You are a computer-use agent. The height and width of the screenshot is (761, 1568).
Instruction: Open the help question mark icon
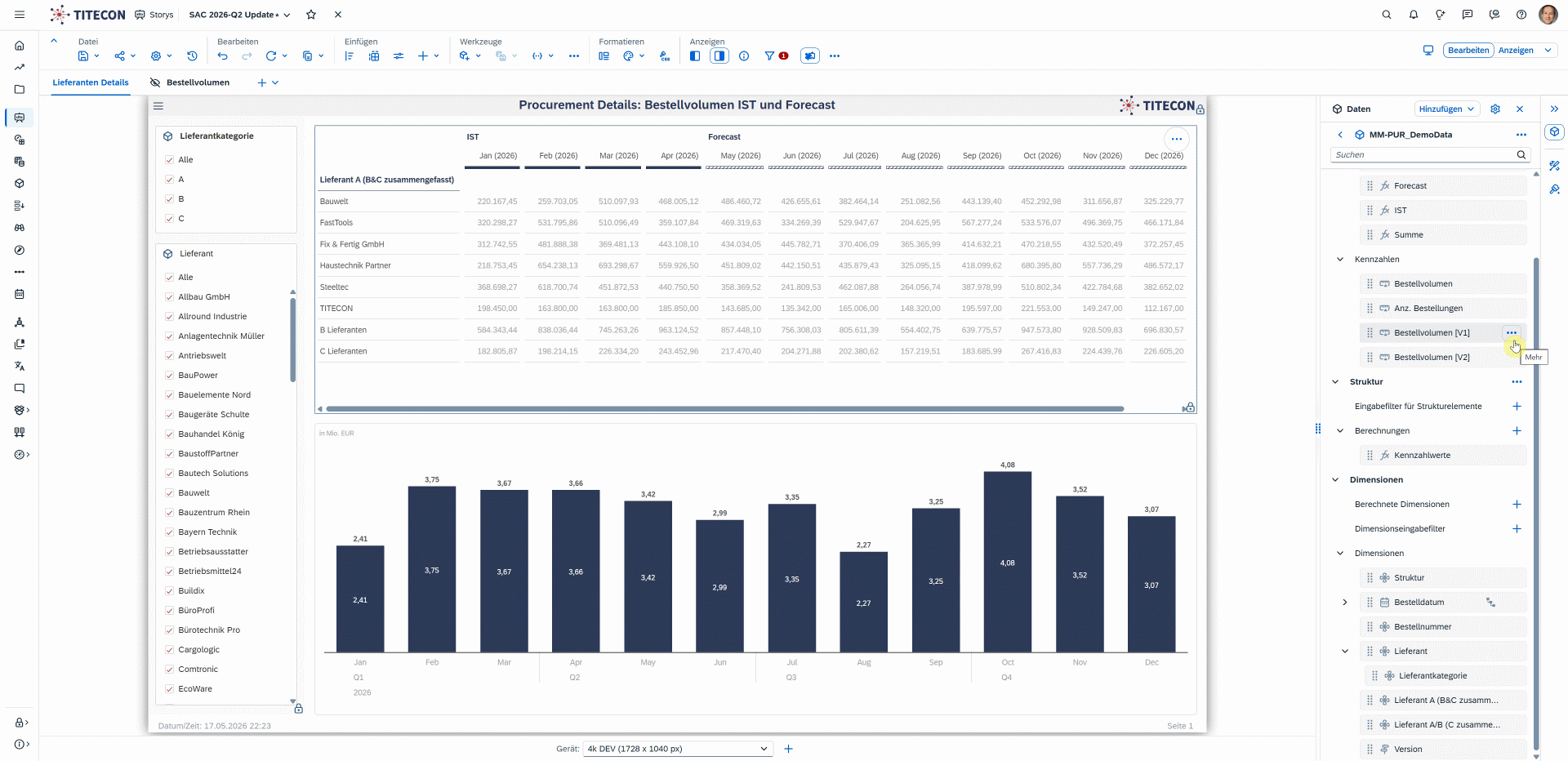[1521, 15]
